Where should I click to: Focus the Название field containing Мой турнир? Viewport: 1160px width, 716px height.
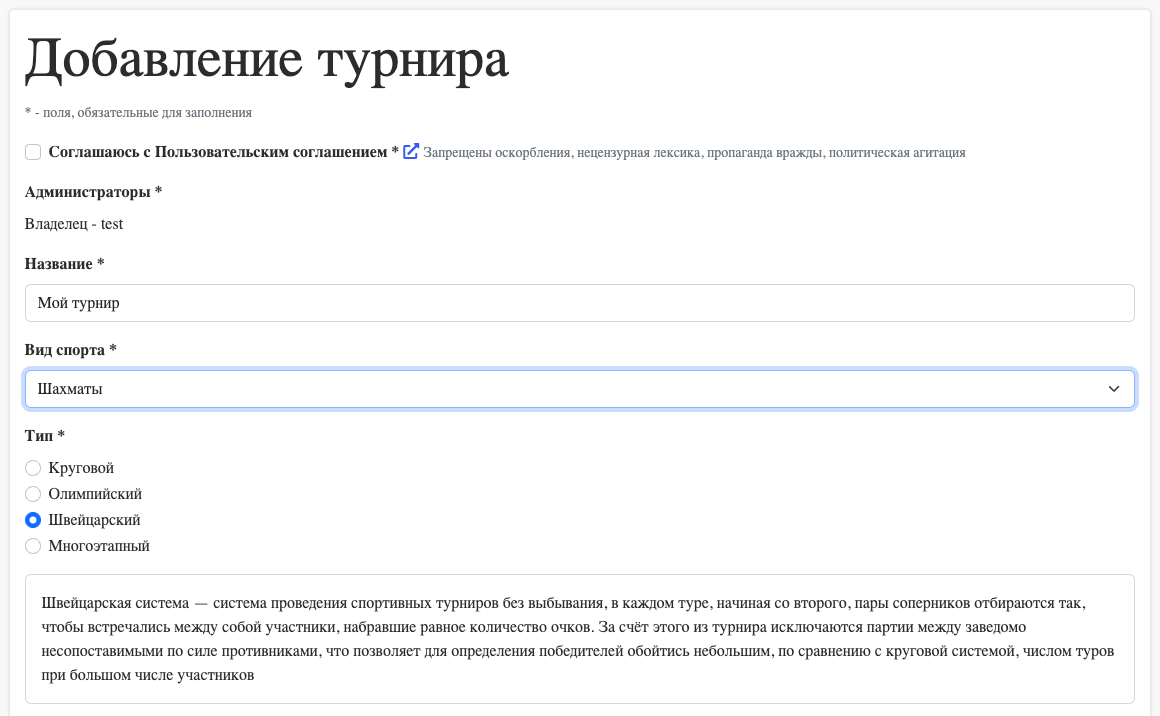(x=579, y=303)
